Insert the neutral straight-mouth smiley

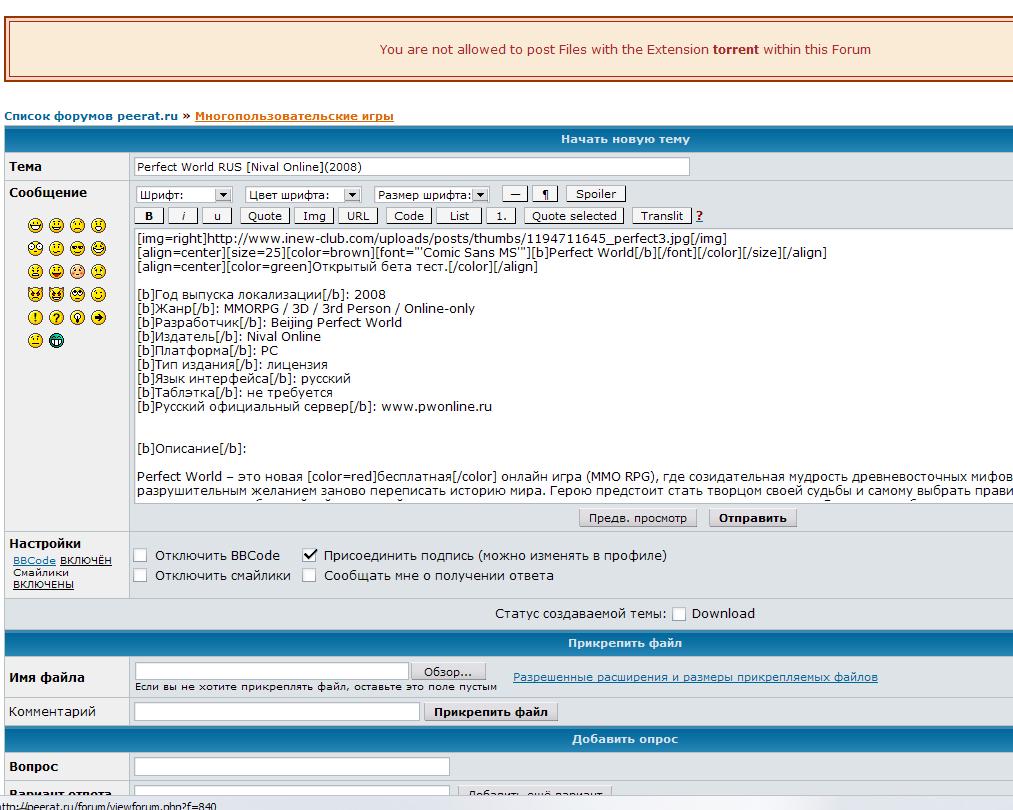click(x=36, y=340)
